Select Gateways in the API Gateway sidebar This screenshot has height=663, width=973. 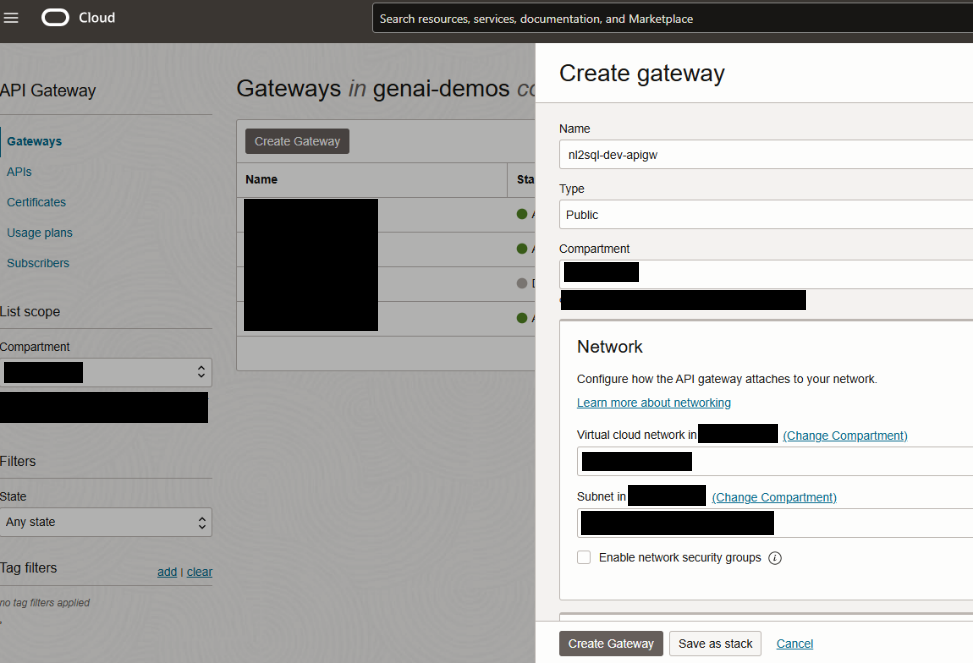click(x=35, y=141)
